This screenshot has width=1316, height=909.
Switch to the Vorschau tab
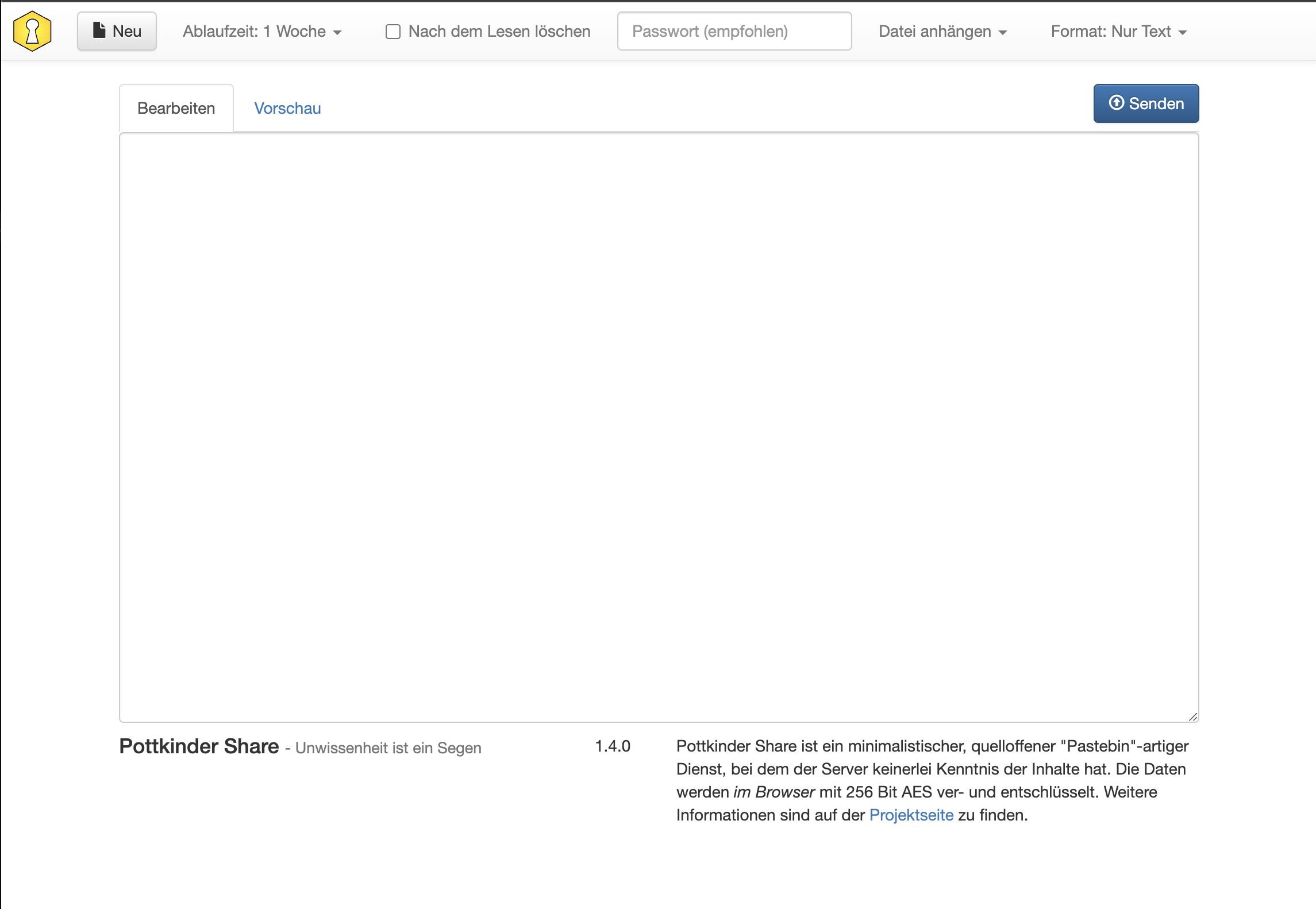coord(287,108)
